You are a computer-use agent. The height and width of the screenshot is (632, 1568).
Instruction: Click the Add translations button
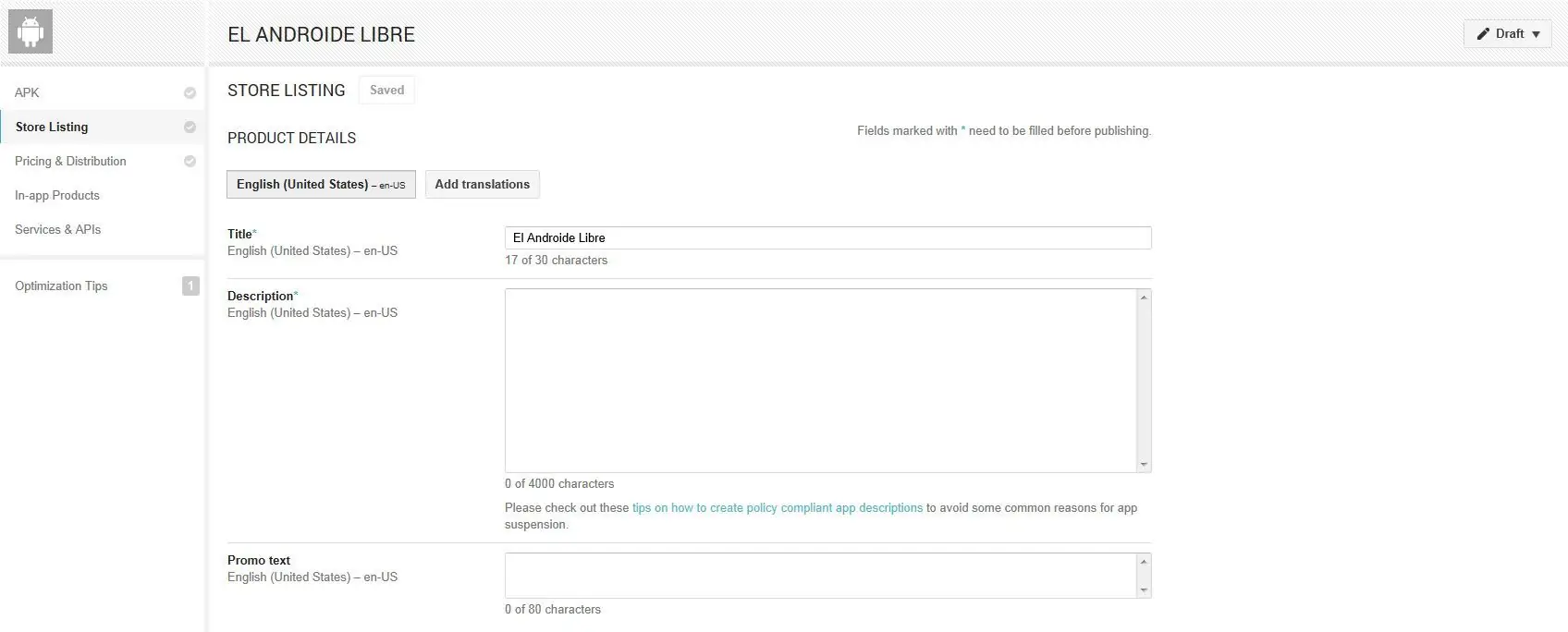482,184
